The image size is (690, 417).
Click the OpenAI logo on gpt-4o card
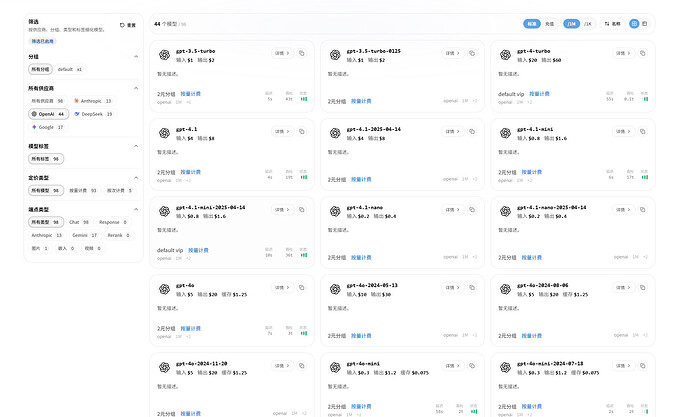pyautogui.click(x=165, y=289)
